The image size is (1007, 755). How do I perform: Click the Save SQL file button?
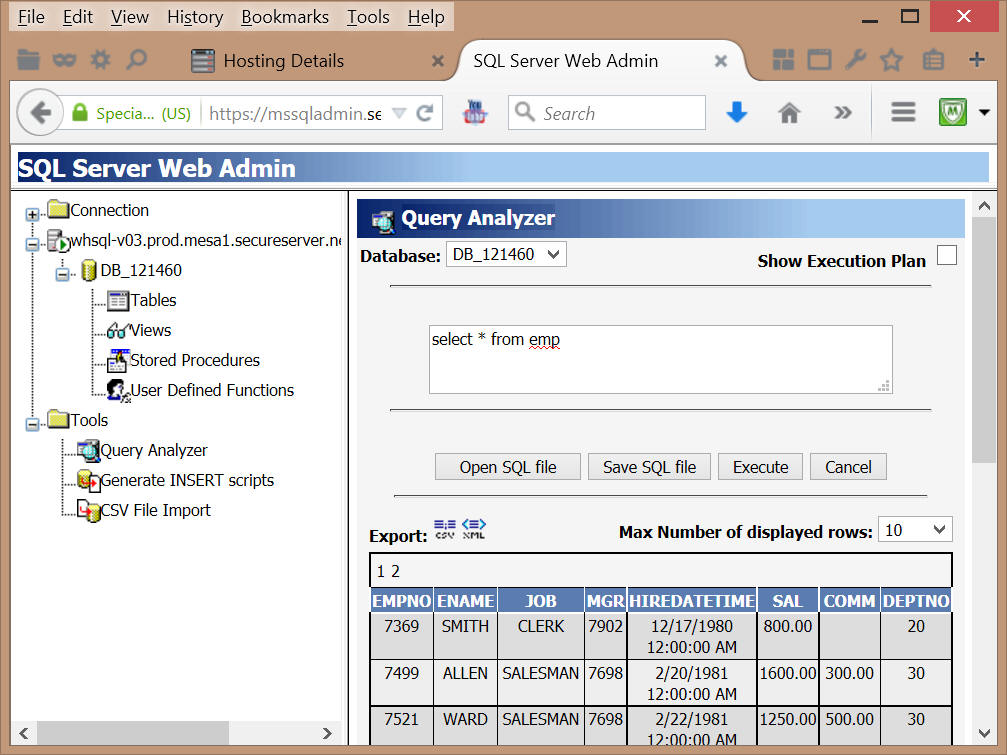pyautogui.click(x=649, y=467)
